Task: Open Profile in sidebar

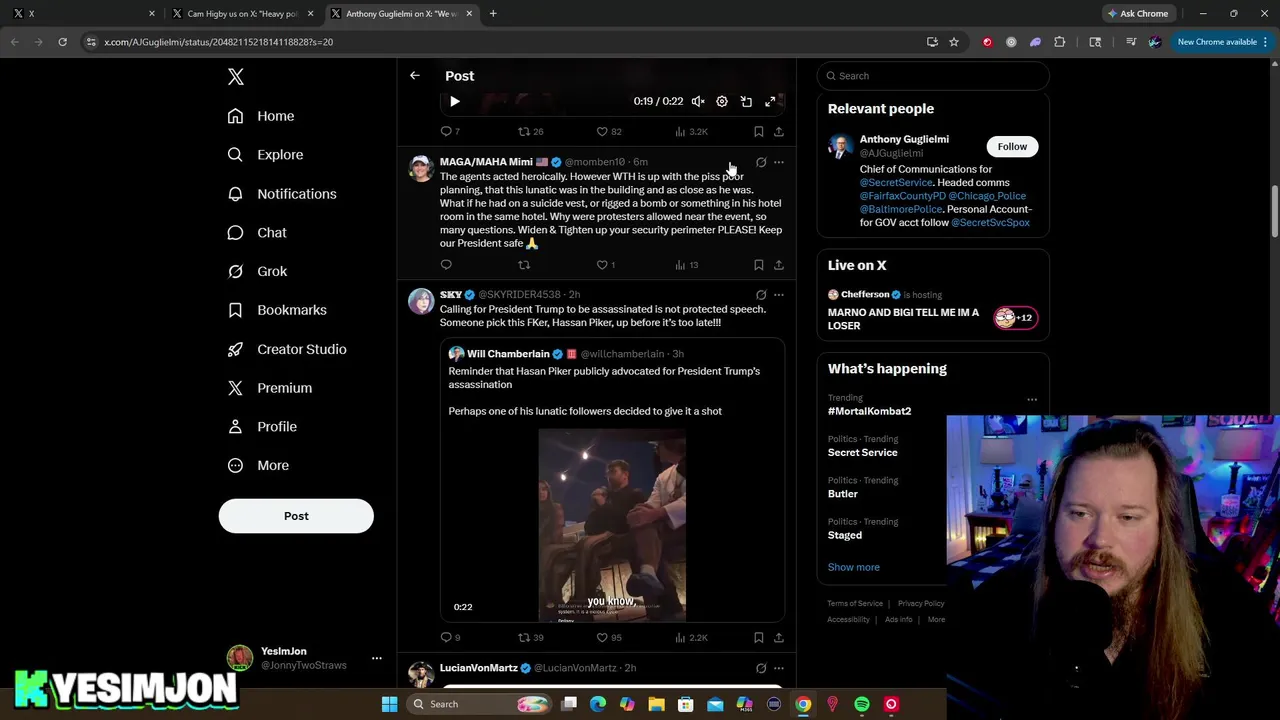Action: (261, 427)
